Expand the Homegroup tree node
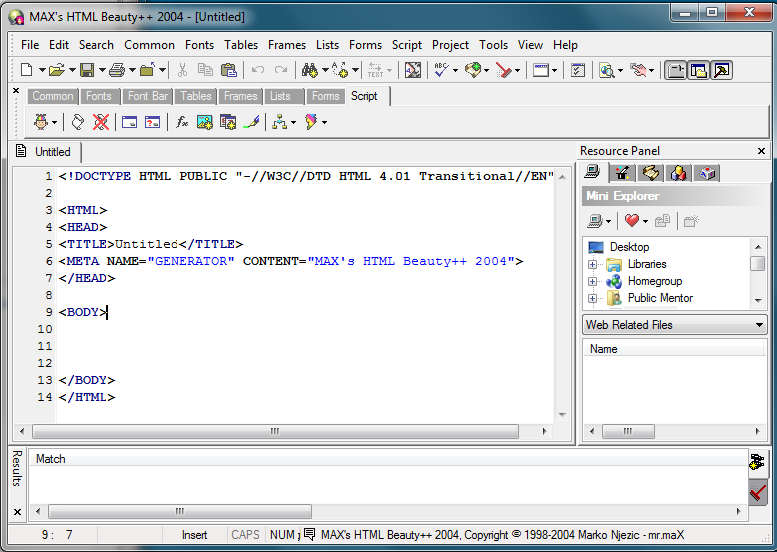 click(x=593, y=282)
